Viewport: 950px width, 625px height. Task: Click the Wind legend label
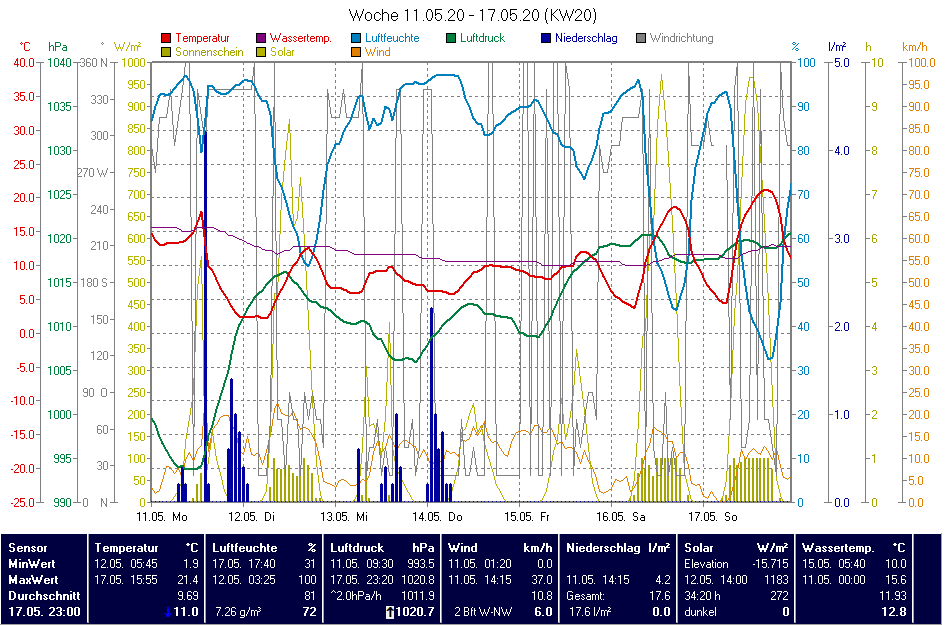coord(377,52)
